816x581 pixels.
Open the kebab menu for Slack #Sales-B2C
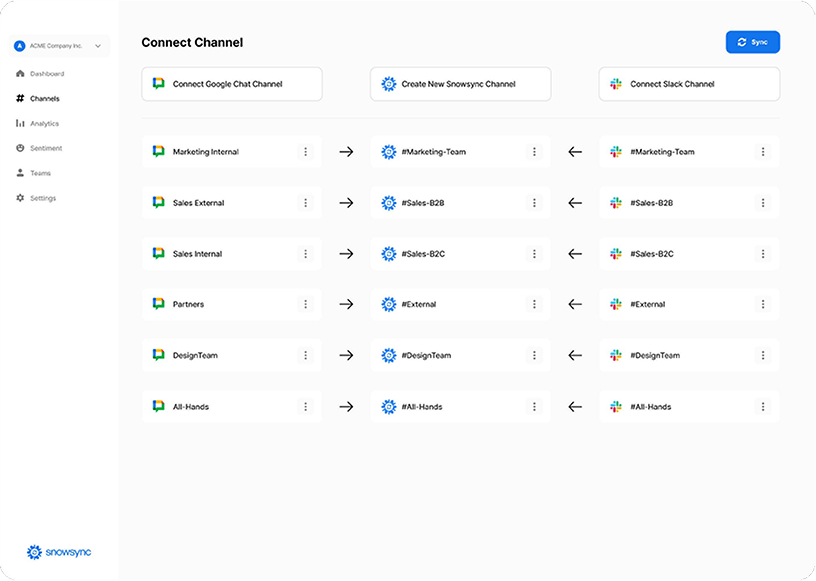[x=763, y=254]
